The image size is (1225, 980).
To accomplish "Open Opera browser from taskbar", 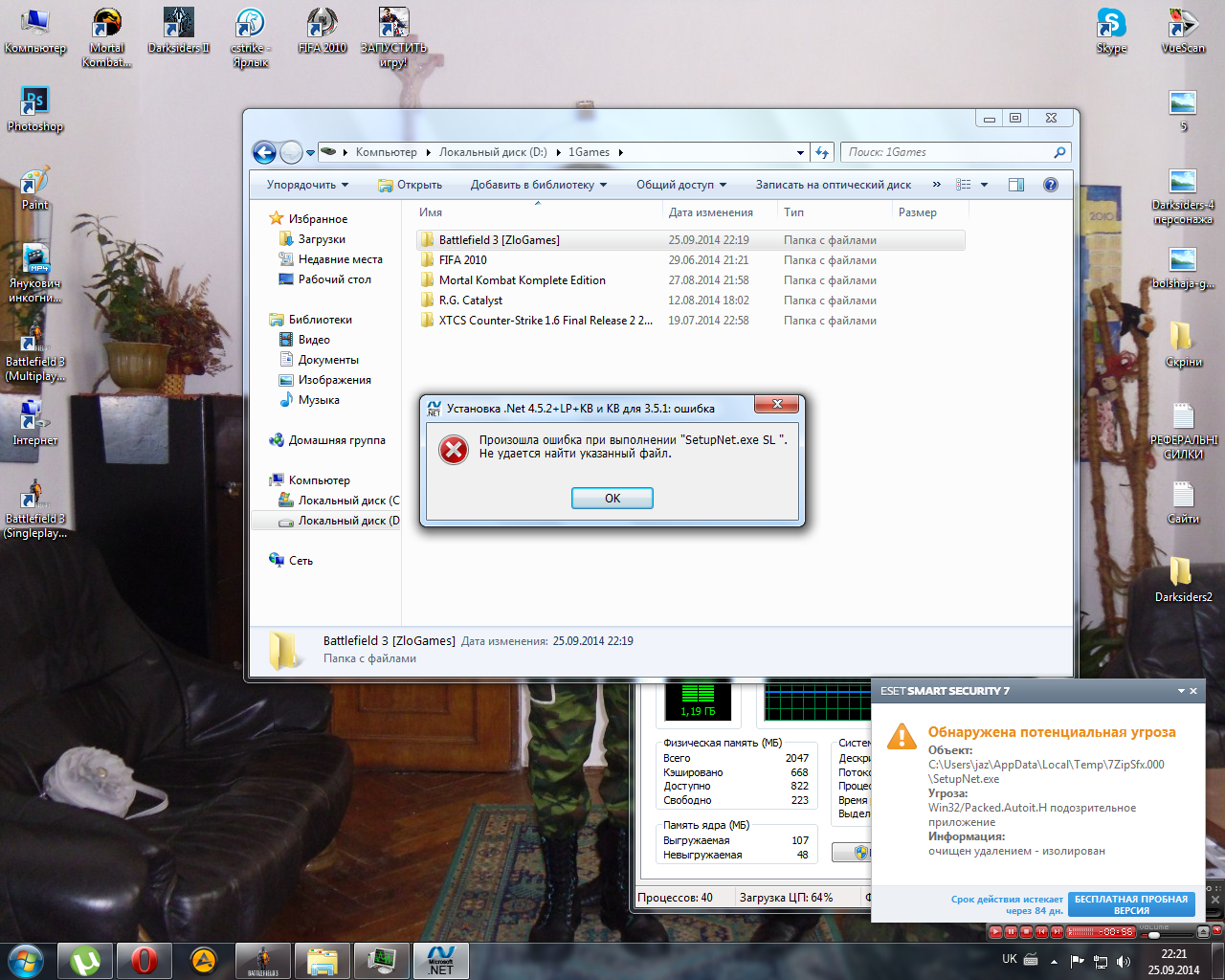I will (145, 960).
